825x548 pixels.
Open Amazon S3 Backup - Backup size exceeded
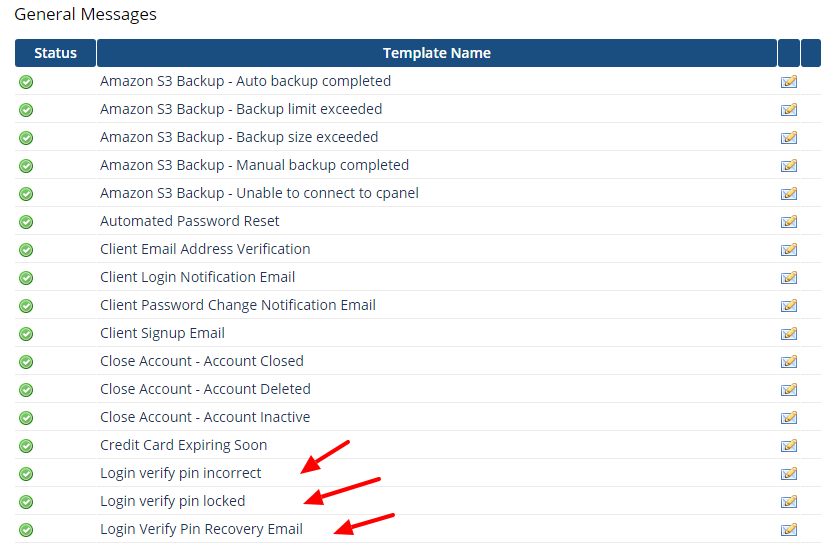[239, 137]
